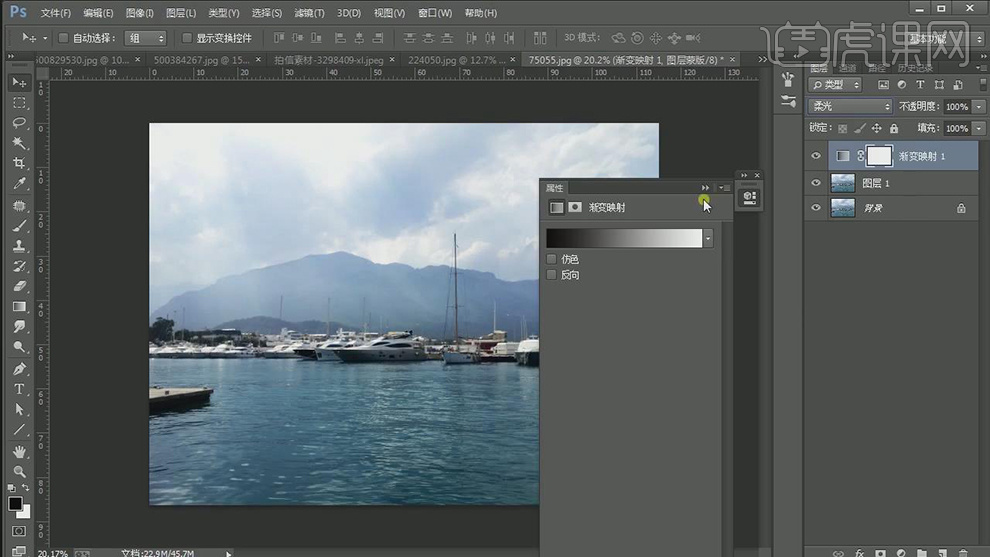Image resolution: width=990 pixels, height=557 pixels.
Task: Activate the Zoom tool
Action: coord(19,471)
